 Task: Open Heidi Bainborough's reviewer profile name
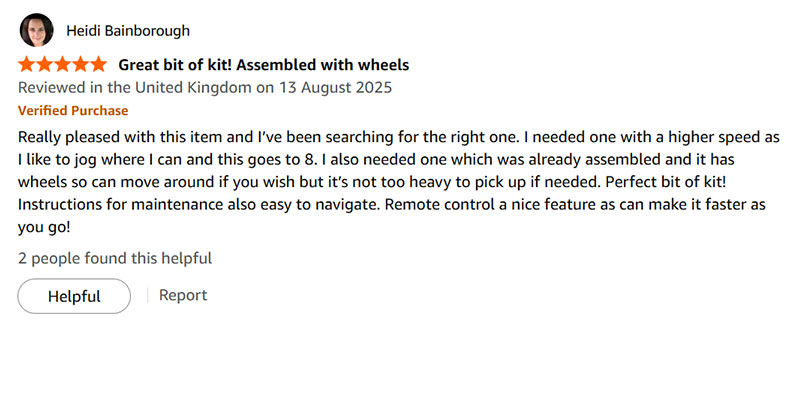coord(127,31)
